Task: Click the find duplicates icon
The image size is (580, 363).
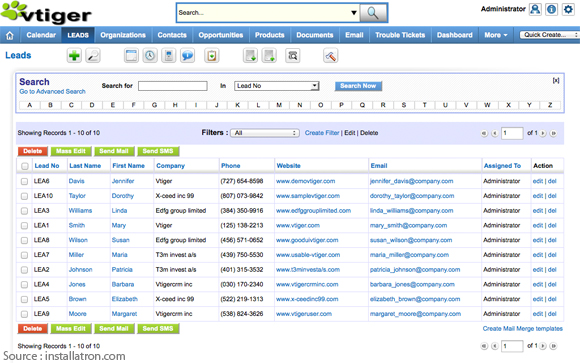Action: click(x=293, y=56)
